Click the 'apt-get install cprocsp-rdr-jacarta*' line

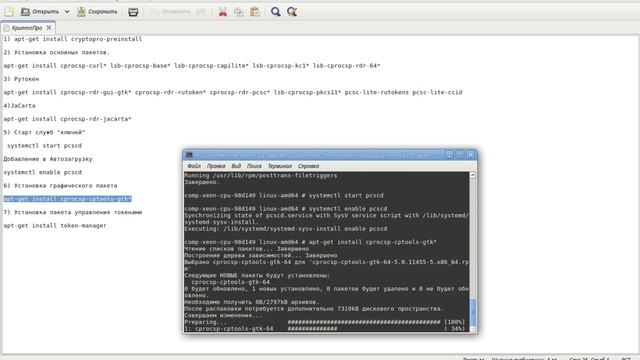click(67, 119)
